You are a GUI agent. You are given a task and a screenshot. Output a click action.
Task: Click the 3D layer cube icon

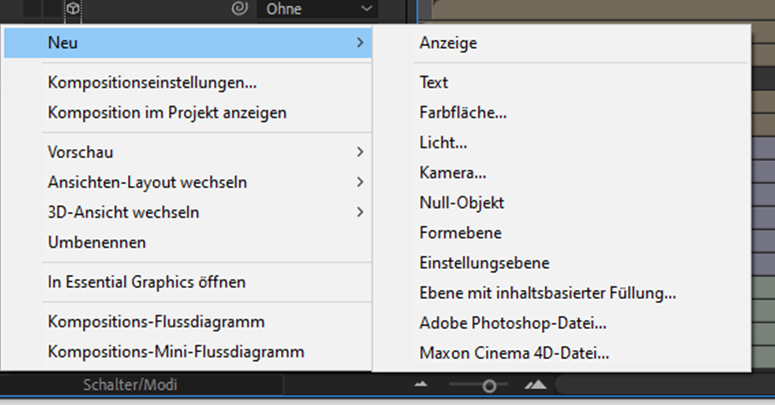pos(72,10)
